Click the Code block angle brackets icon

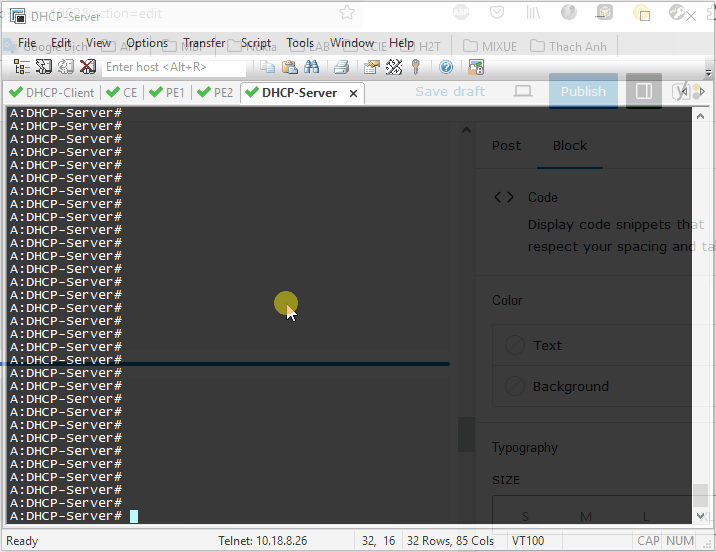[504, 197]
